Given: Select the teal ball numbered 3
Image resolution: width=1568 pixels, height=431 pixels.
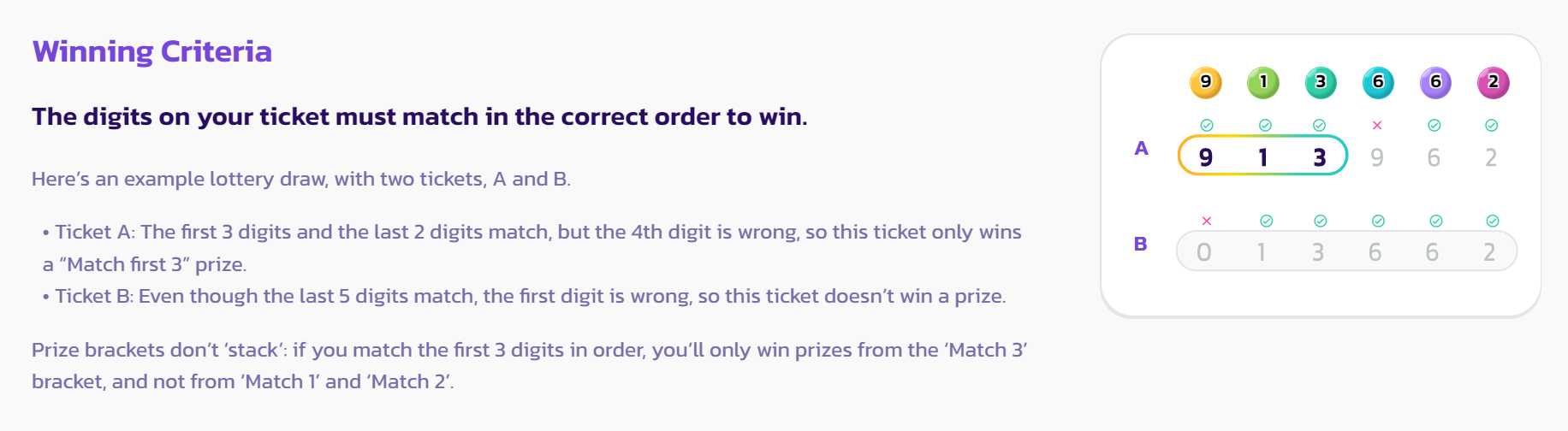Looking at the screenshot, I should click(x=1320, y=82).
